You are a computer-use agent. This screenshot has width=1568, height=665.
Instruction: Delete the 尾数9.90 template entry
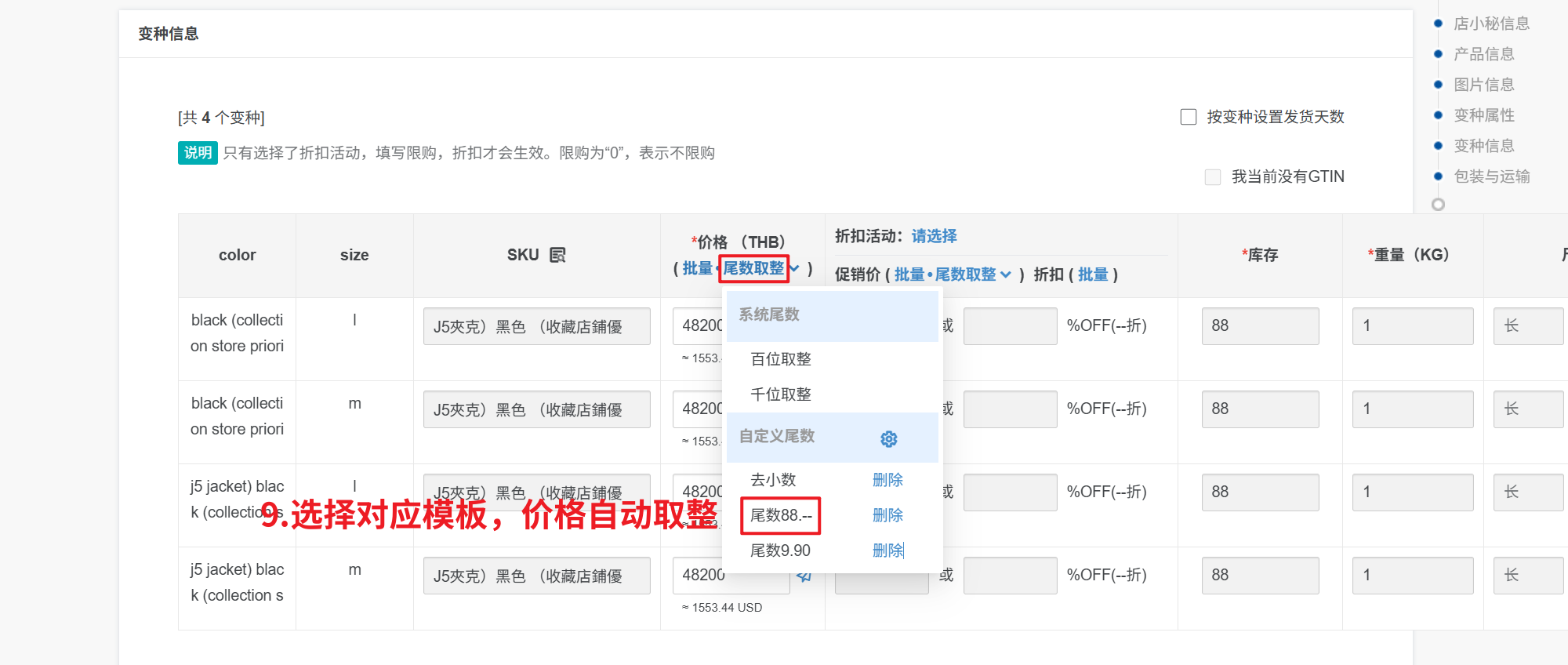tap(887, 551)
